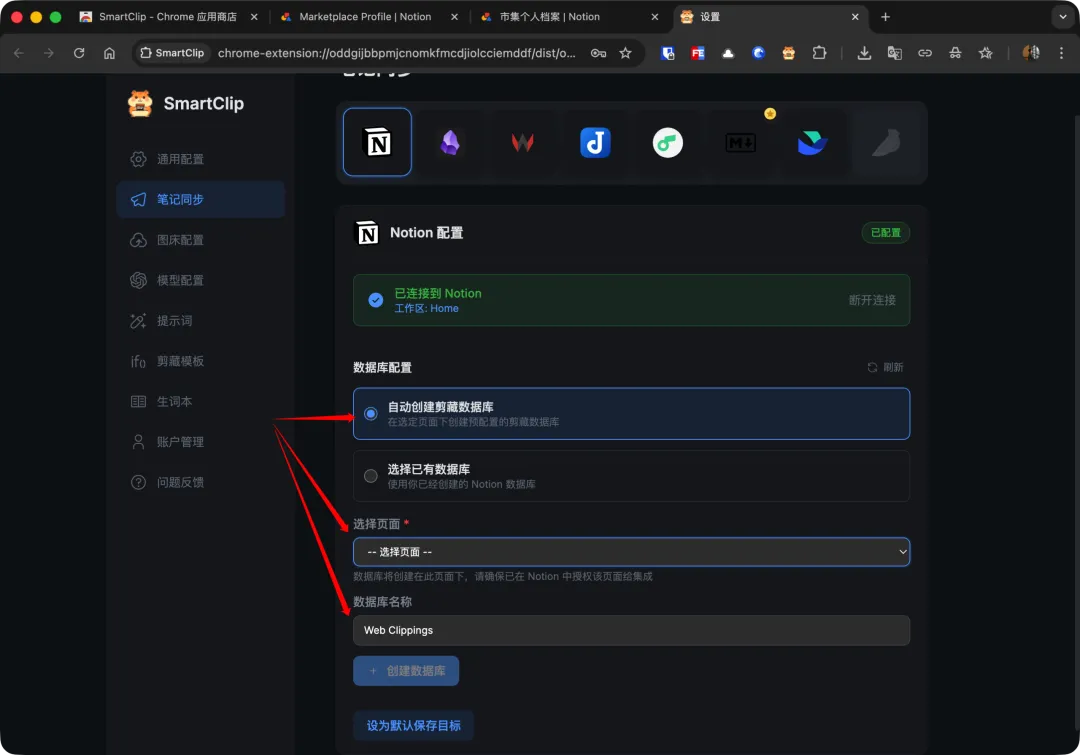Click the star-plus toolbar icon
1080x755 pixels.
(x=986, y=53)
